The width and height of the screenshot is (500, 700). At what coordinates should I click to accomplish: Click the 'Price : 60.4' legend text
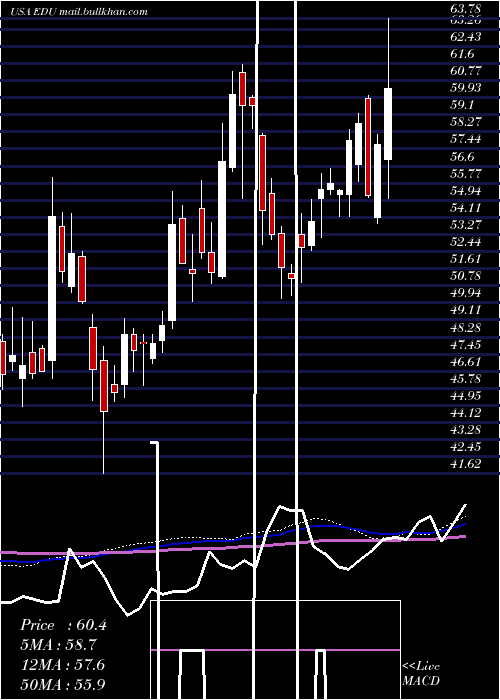coord(63,625)
